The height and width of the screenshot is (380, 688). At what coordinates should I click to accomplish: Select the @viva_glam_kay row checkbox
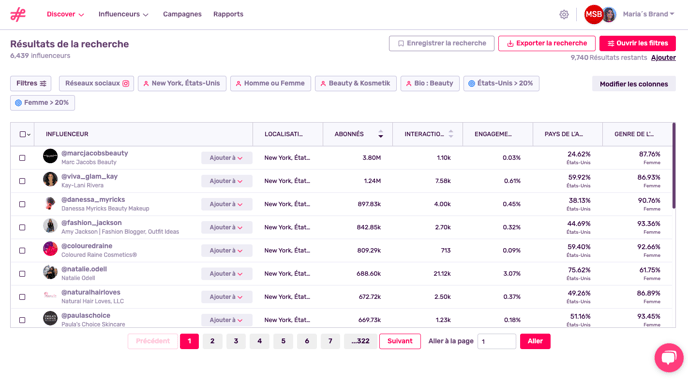point(22,181)
